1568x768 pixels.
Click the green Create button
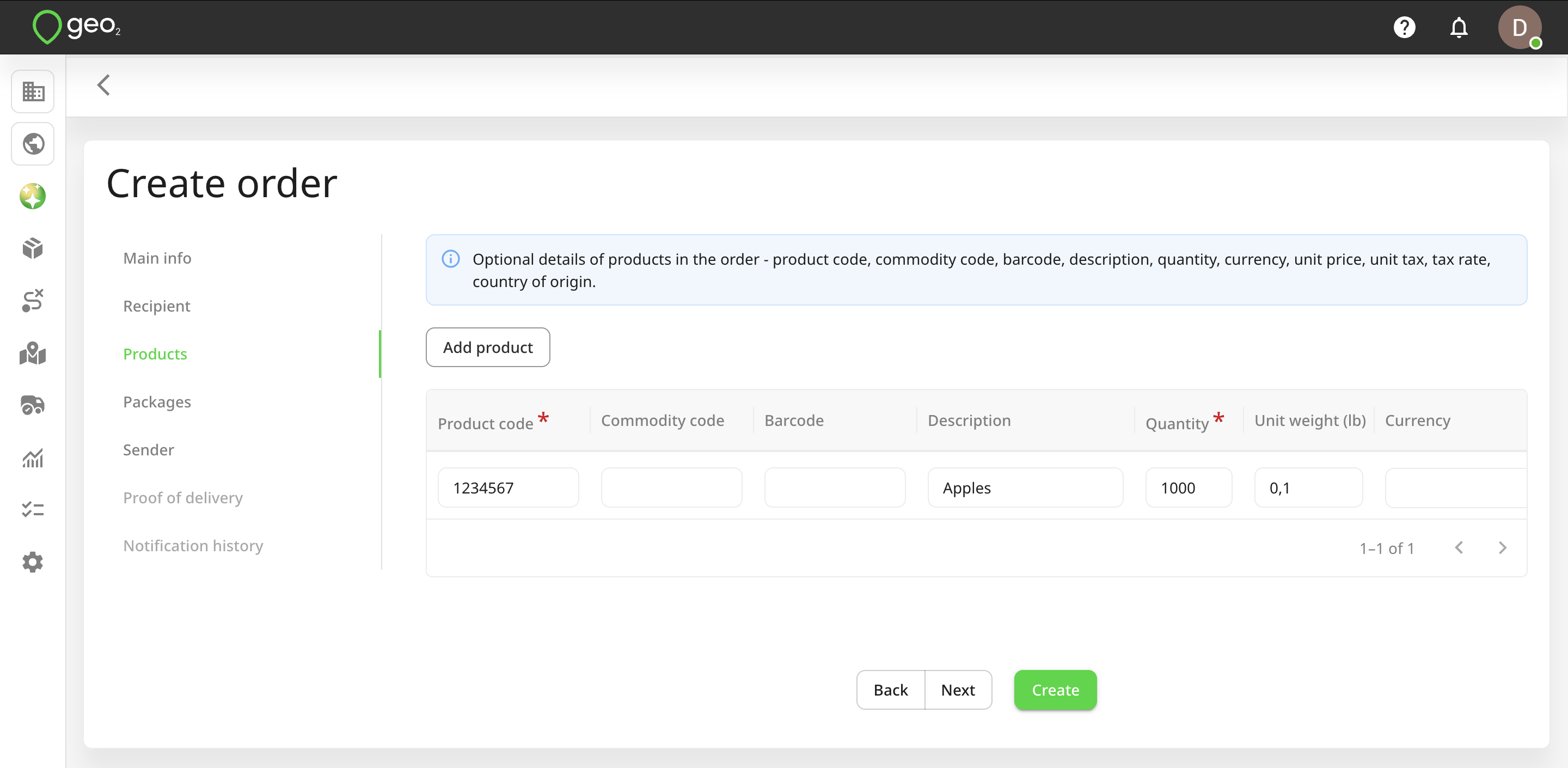coord(1056,690)
